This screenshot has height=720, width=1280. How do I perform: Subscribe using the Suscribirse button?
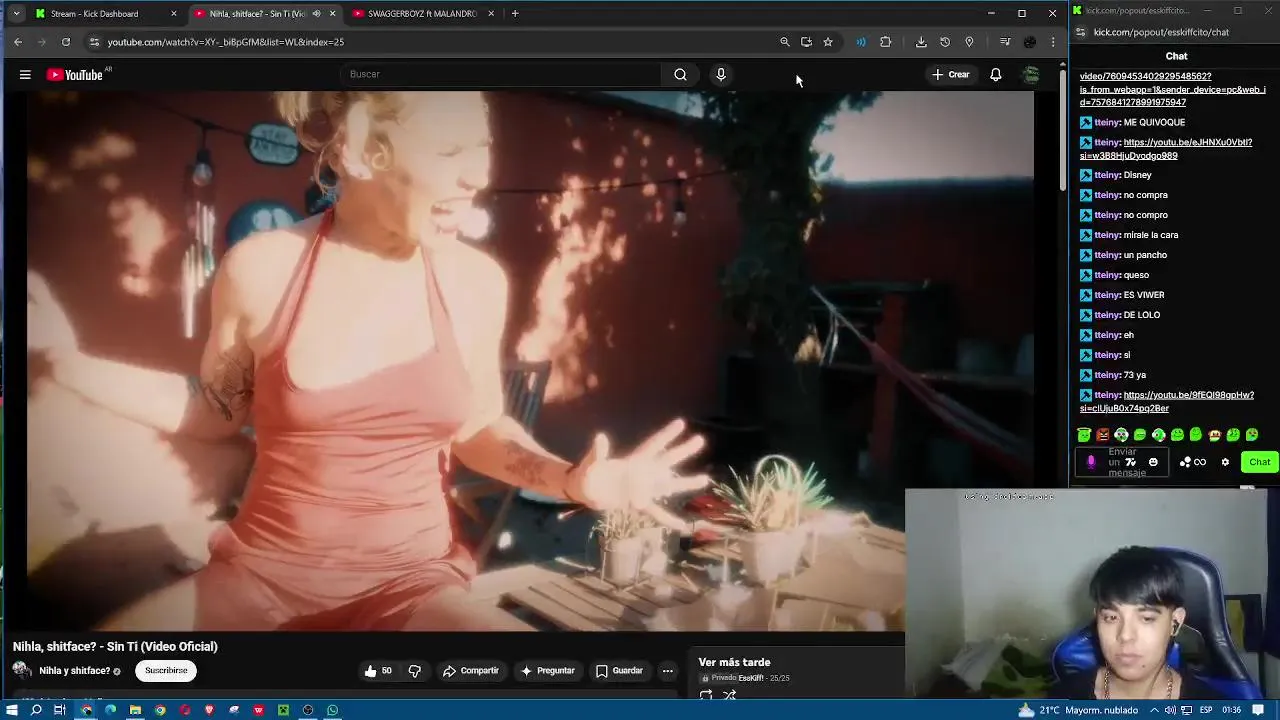[x=166, y=671]
